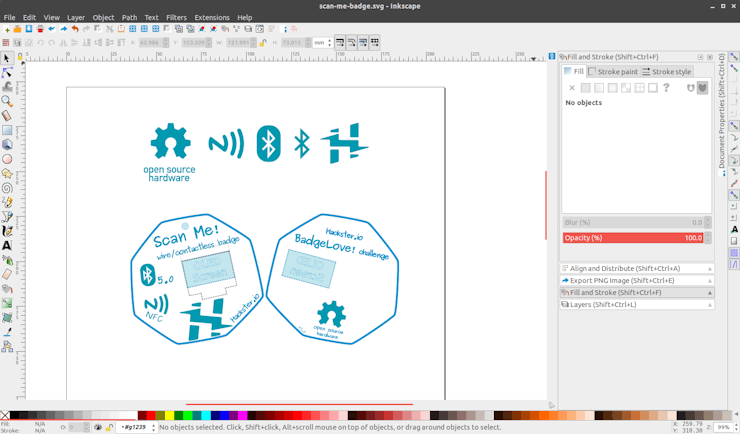Image resolution: width=740 pixels, height=434 pixels.
Task: Select the Gradient tool
Action: point(7,303)
